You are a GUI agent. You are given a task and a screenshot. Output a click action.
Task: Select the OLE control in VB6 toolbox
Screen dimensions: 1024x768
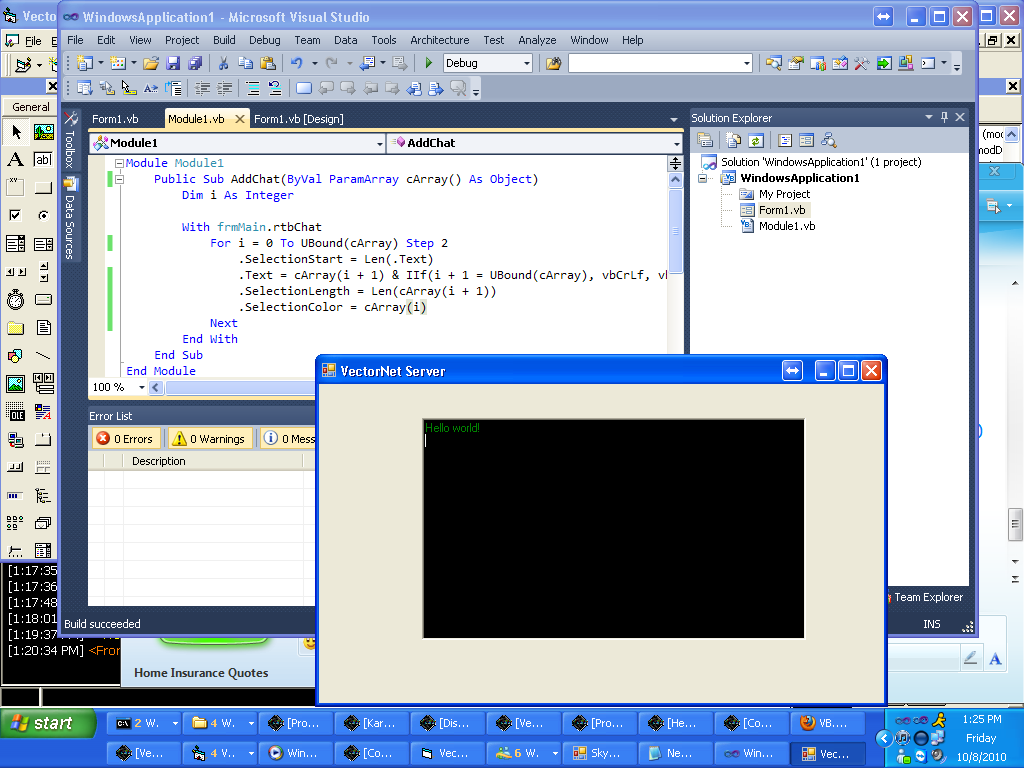click(15, 412)
